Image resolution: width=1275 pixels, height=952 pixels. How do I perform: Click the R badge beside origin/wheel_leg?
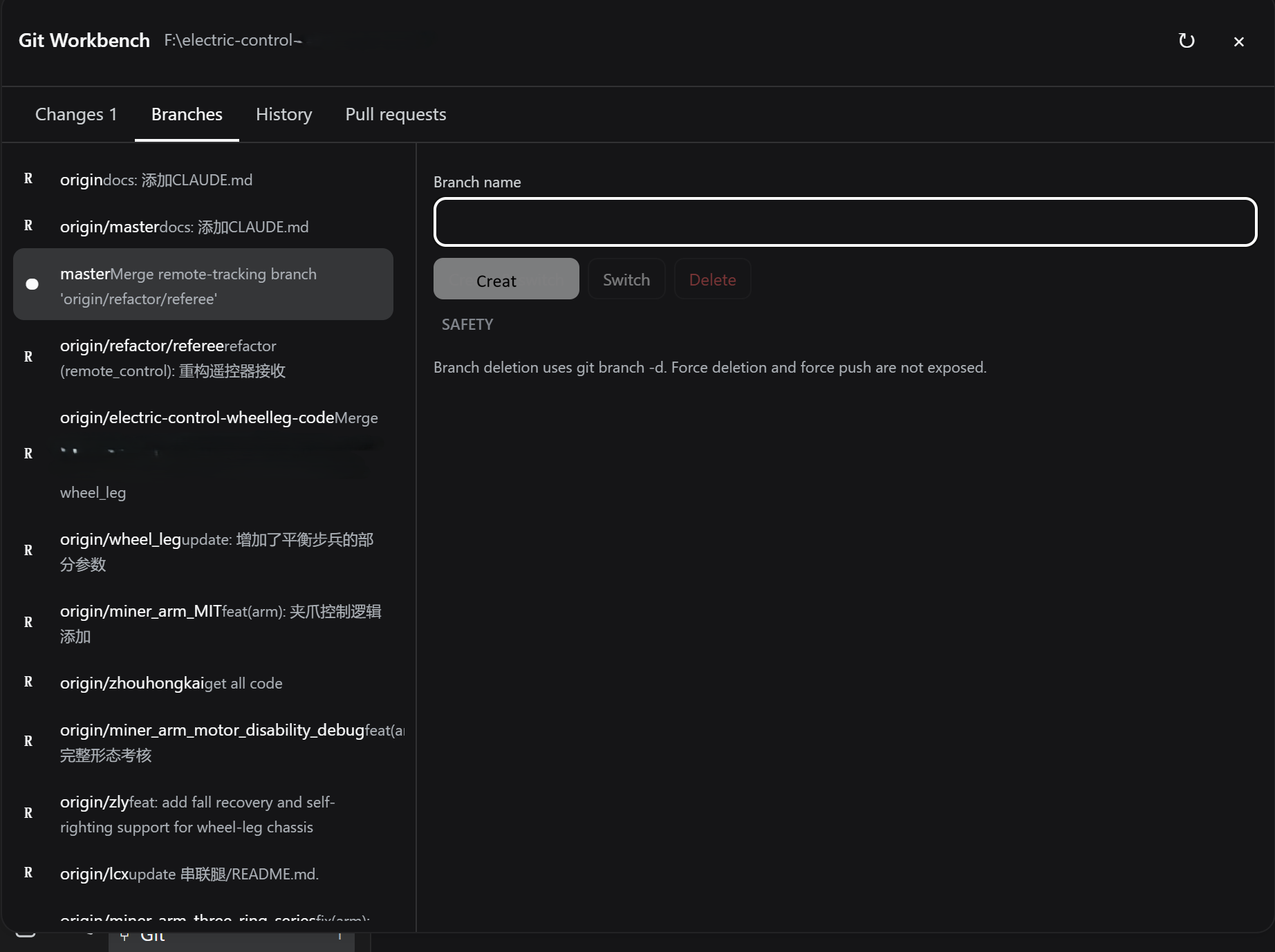tap(28, 550)
